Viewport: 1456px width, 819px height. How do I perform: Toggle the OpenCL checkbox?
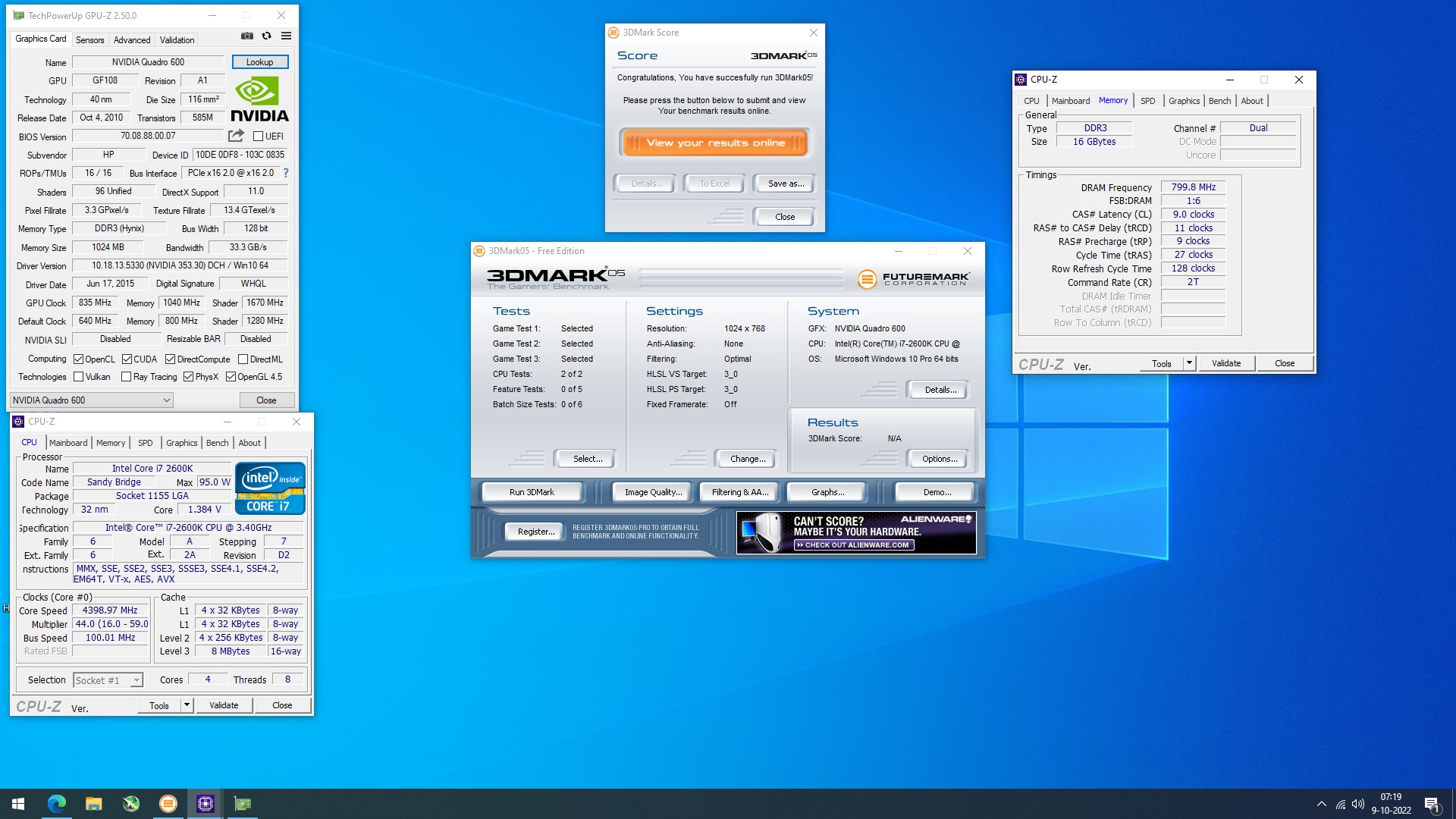coord(78,359)
